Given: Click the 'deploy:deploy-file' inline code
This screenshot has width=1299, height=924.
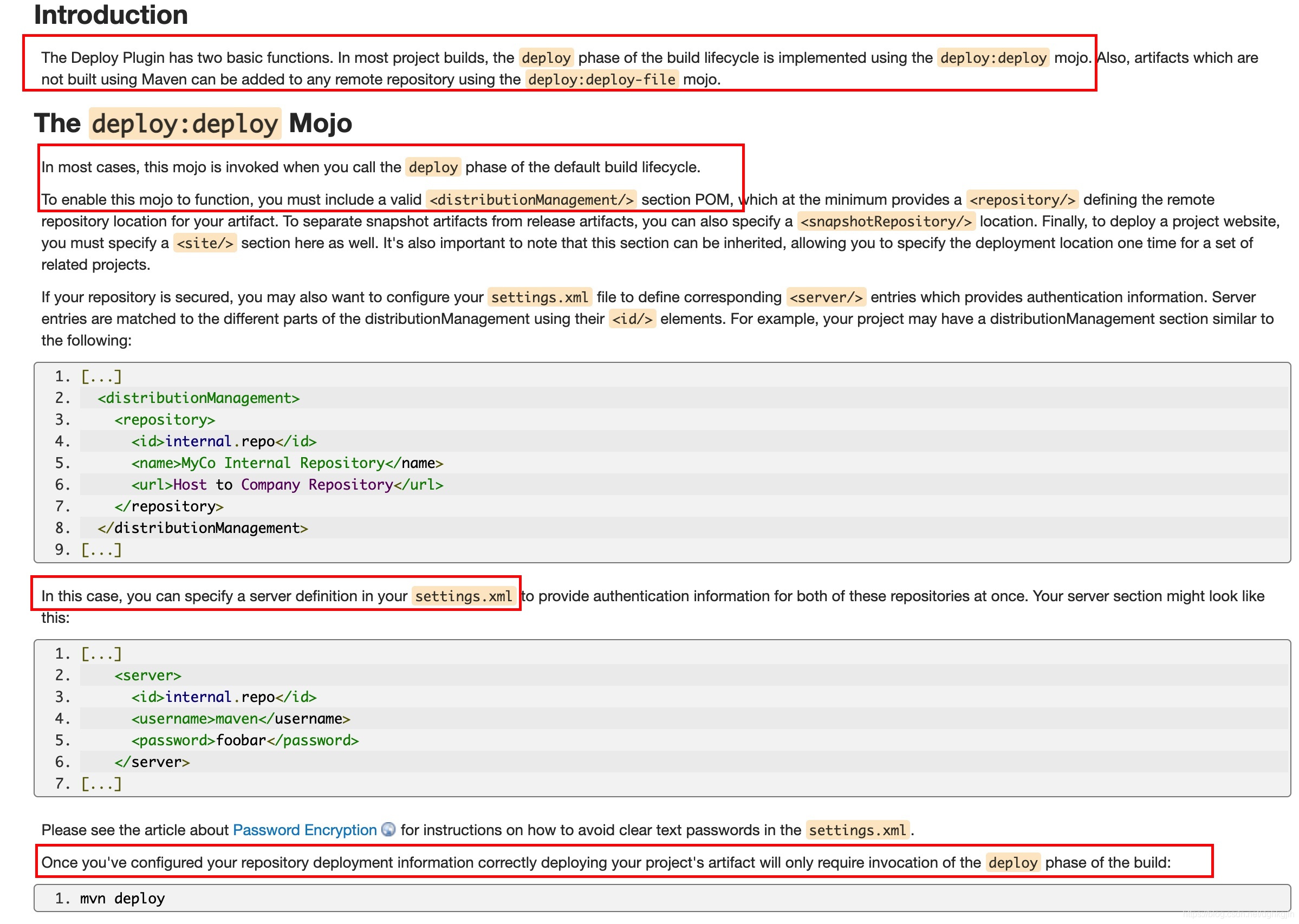Looking at the screenshot, I should tap(601, 79).
